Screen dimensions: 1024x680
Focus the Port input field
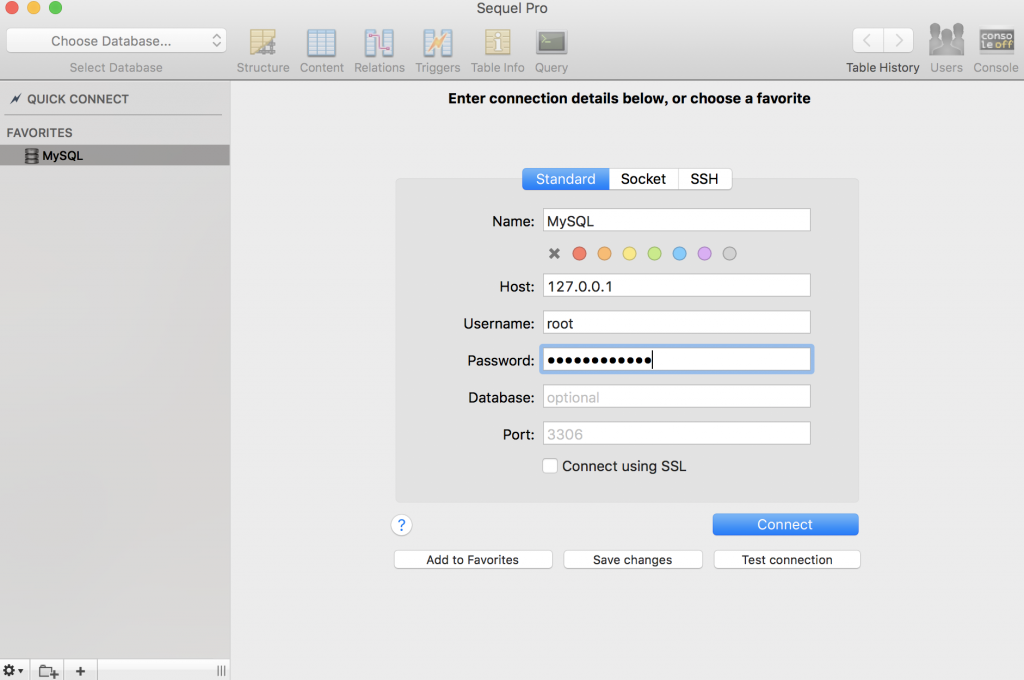(x=677, y=434)
